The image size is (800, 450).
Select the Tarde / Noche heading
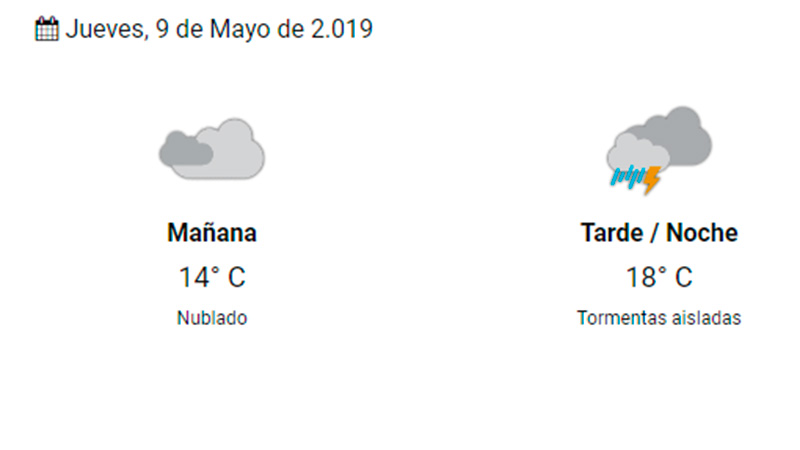pos(659,233)
